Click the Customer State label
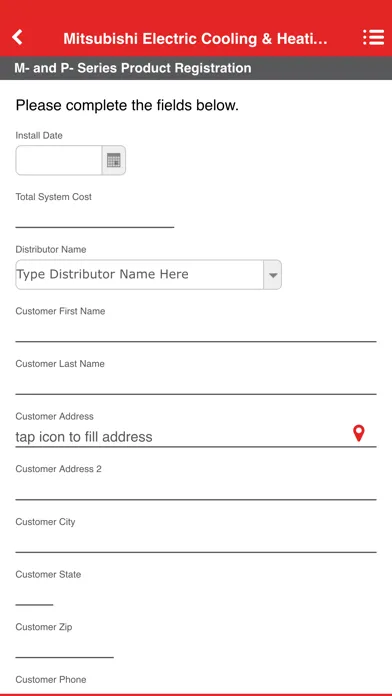This screenshot has height=696, width=392. click(x=48, y=574)
